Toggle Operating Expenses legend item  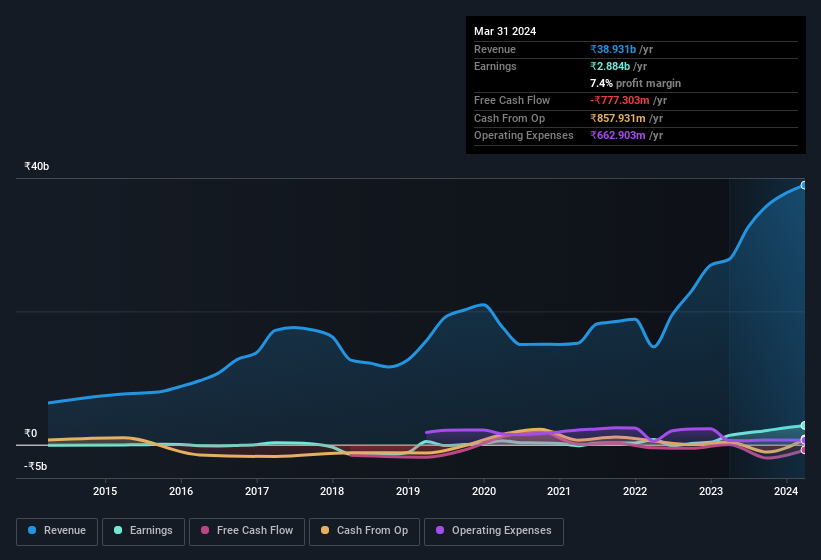pos(494,530)
